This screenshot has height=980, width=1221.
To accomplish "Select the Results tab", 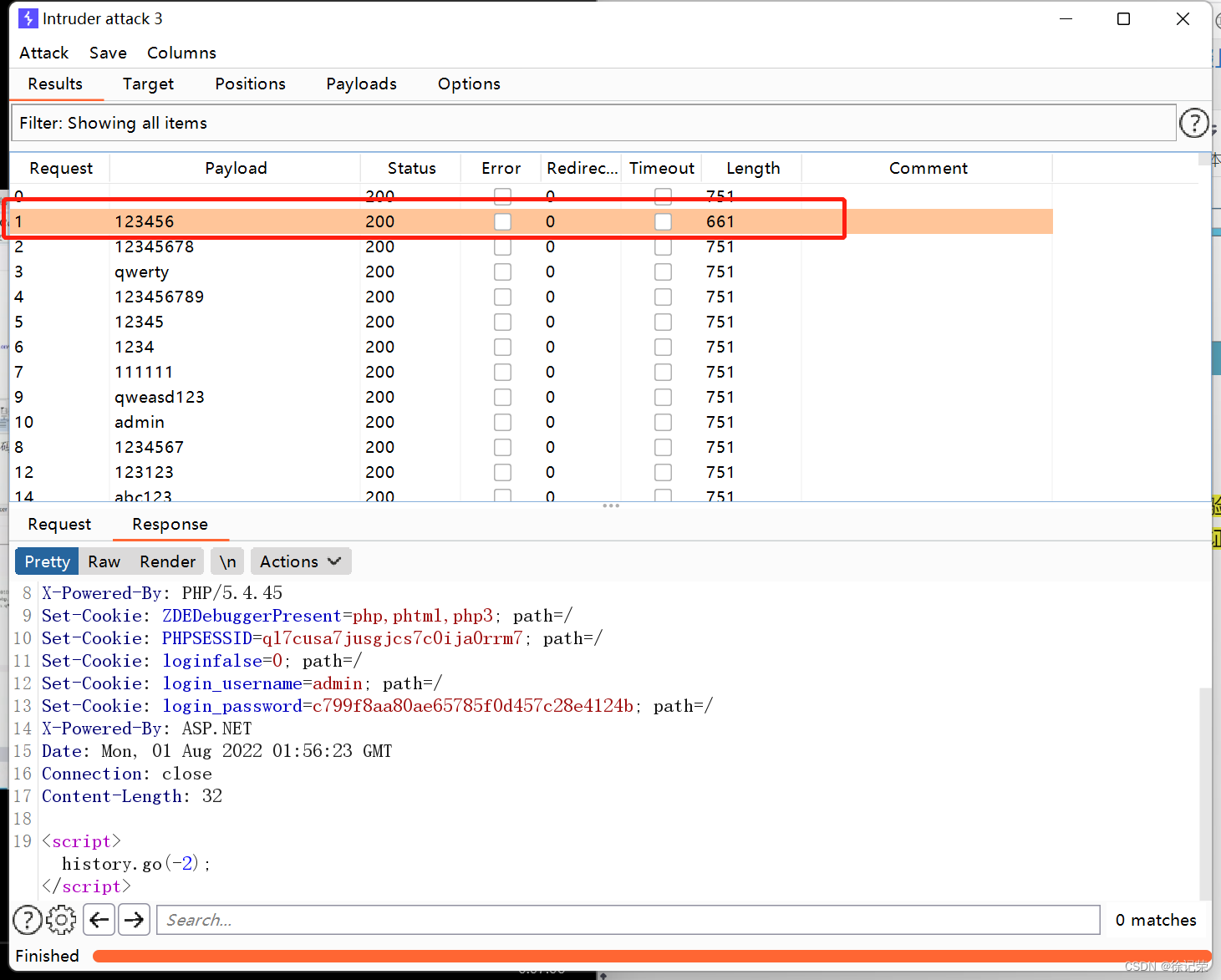I will click(55, 84).
